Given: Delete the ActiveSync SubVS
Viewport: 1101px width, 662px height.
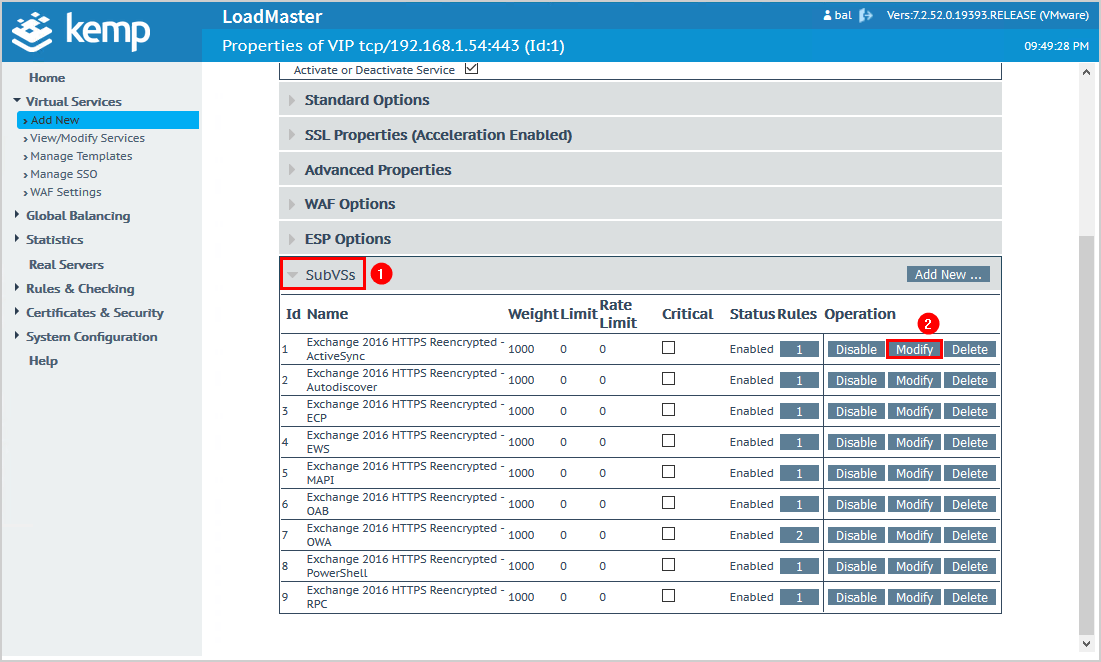Looking at the screenshot, I should (970, 349).
